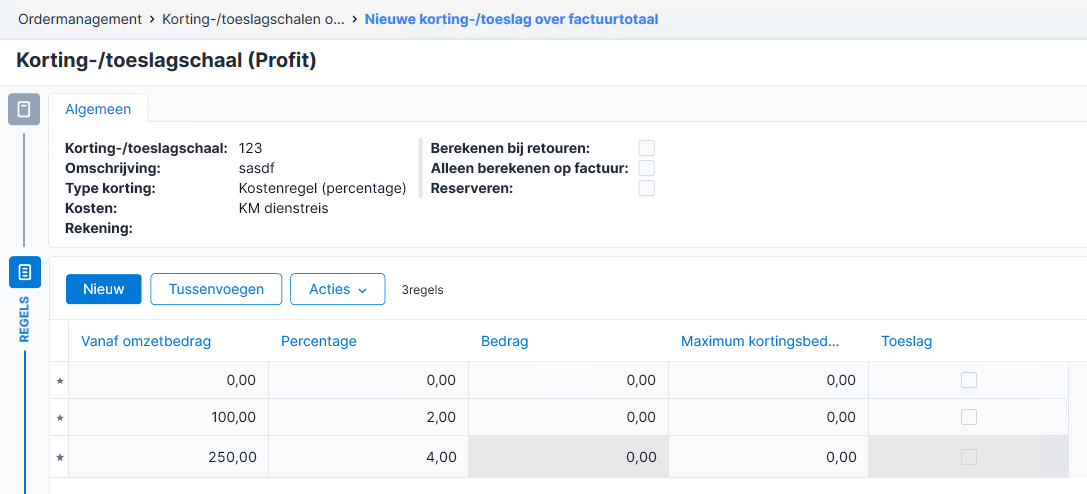Tick Toeslag checkbox in 100,00 row
Screen dimensions: 1087x494
tap(968, 417)
